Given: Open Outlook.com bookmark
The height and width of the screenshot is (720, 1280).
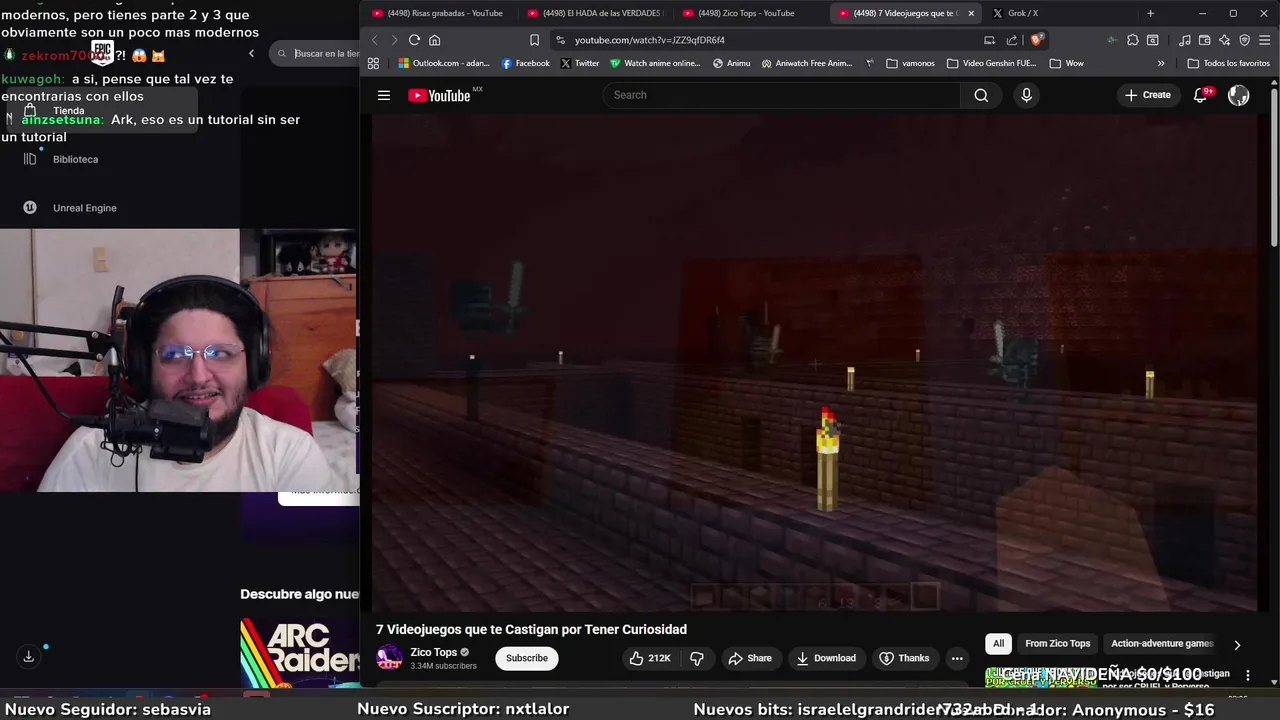Looking at the screenshot, I should [444, 63].
